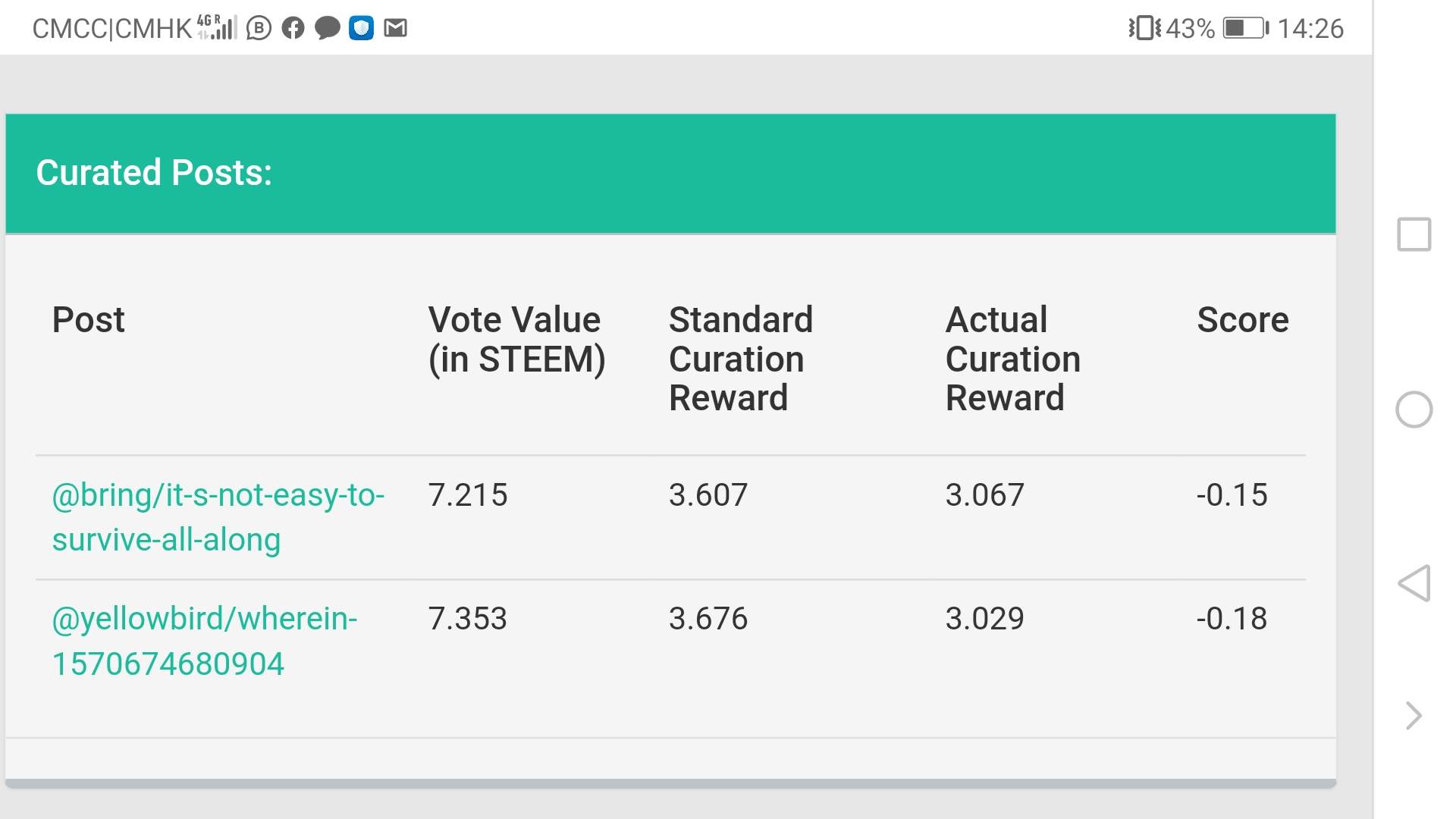
Task: Tap the Android recent apps square button
Action: click(1414, 234)
